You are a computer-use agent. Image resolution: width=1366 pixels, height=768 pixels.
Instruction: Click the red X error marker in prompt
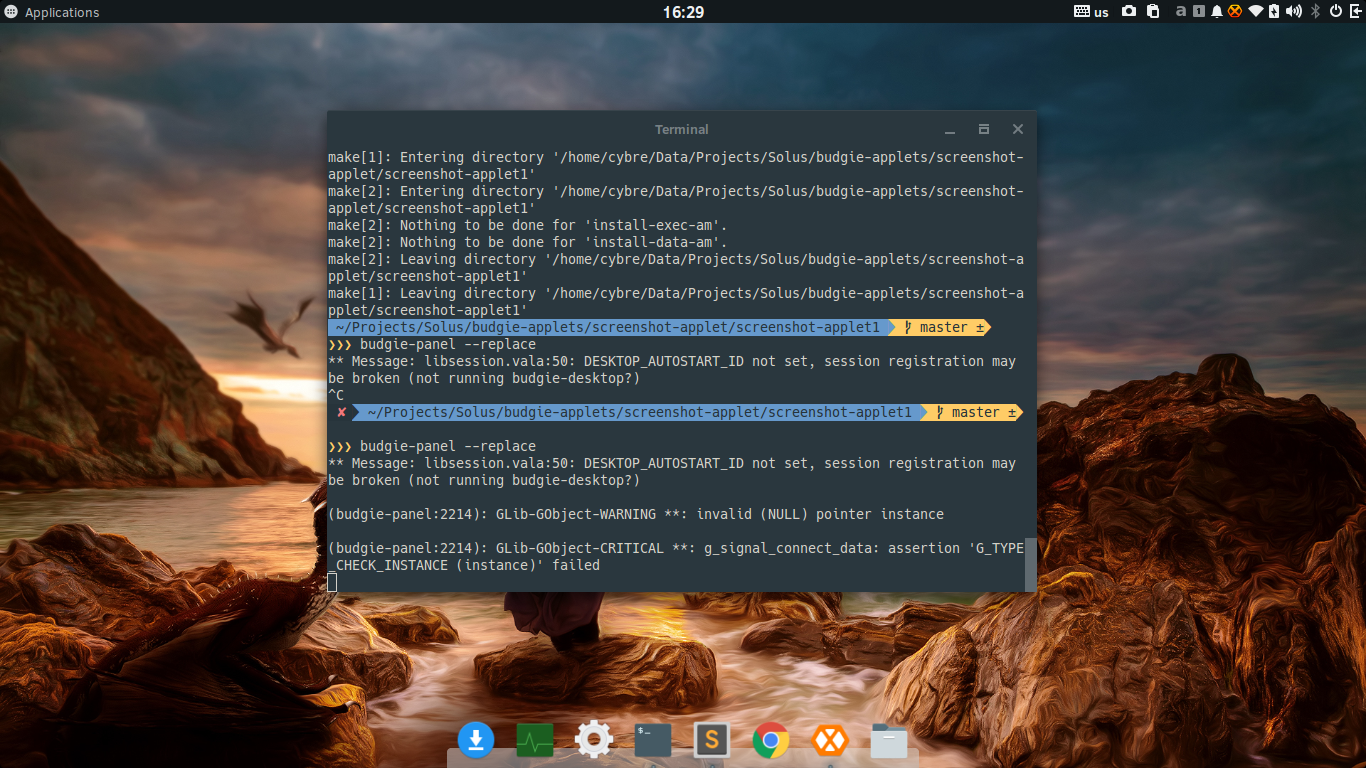coord(342,412)
